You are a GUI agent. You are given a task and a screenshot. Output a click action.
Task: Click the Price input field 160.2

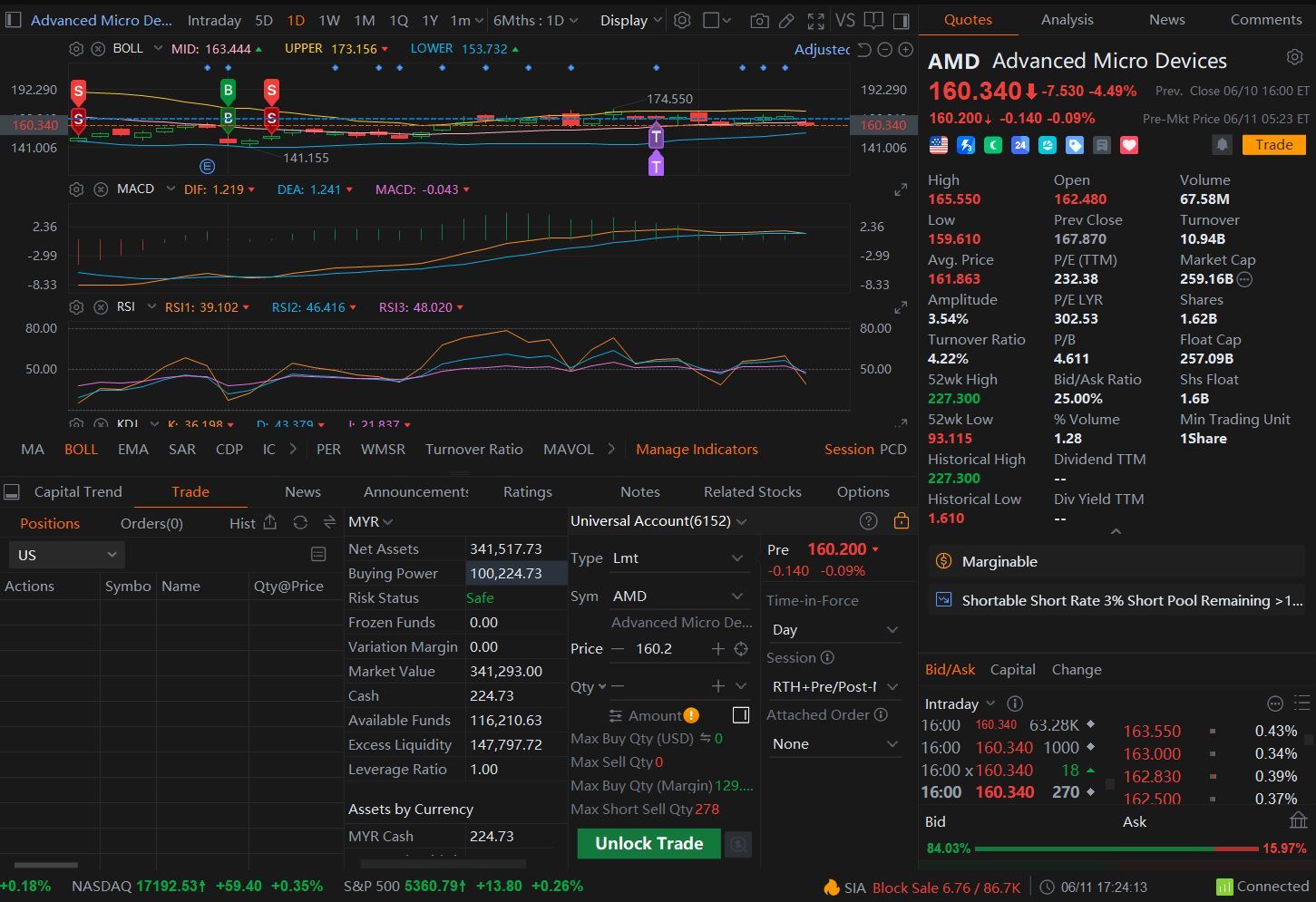coord(668,649)
